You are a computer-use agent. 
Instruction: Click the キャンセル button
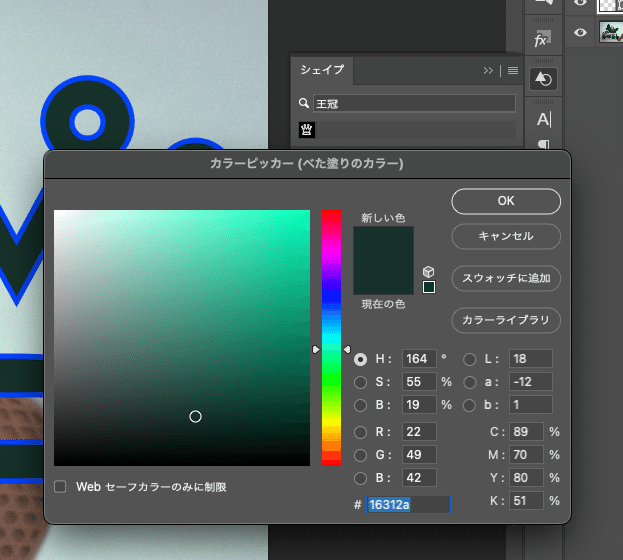click(506, 236)
